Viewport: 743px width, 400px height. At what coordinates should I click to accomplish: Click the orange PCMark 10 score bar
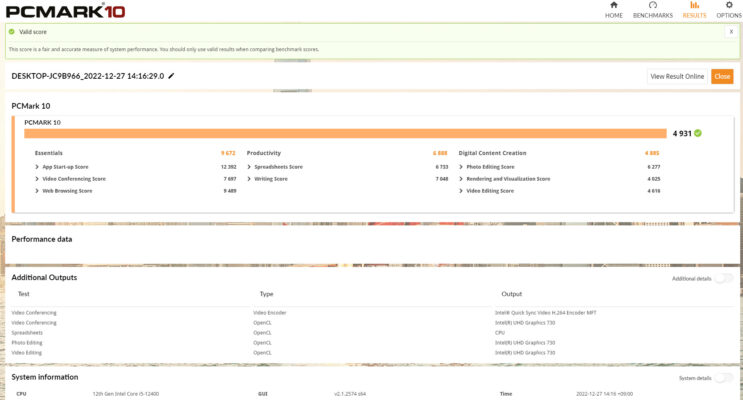point(345,134)
